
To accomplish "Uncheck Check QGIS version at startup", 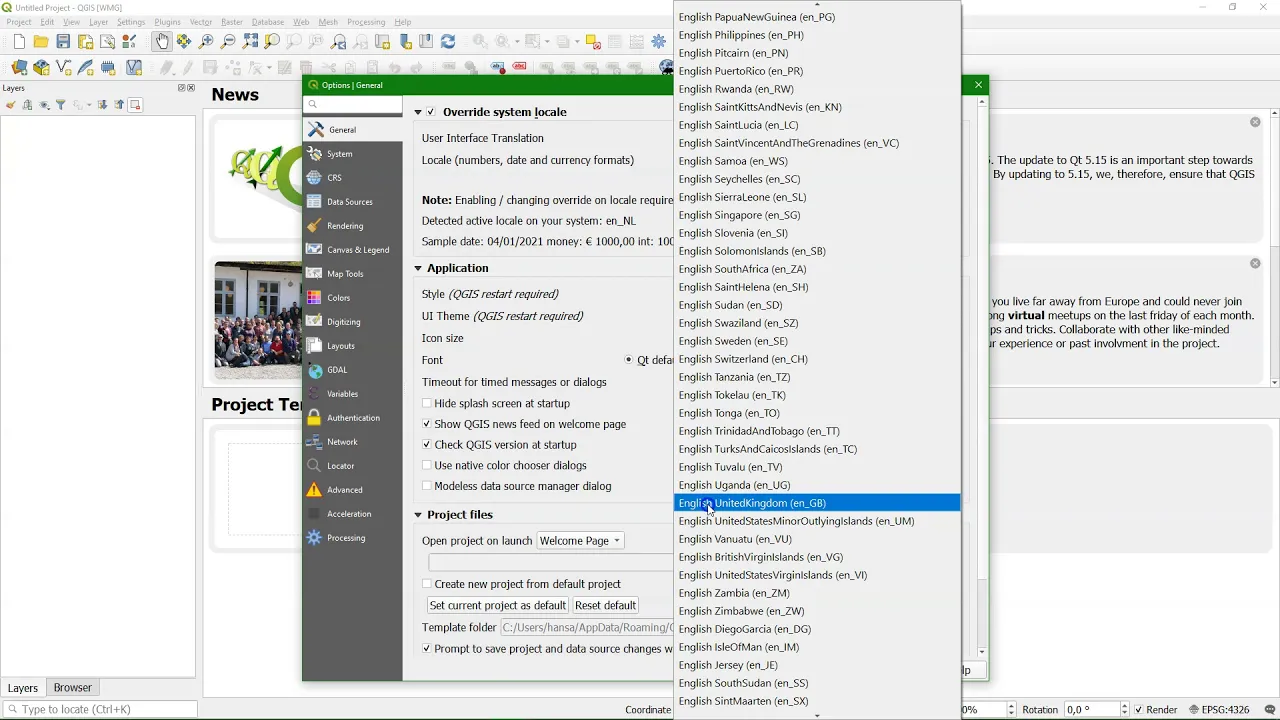I will click(x=427, y=445).
